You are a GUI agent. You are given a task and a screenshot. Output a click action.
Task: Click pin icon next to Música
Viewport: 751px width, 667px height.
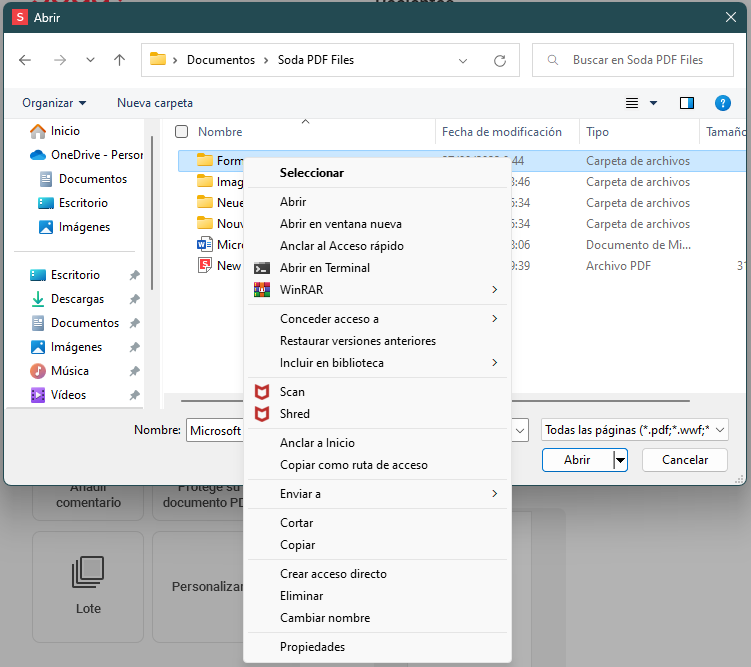pyautogui.click(x=135, y=371)
